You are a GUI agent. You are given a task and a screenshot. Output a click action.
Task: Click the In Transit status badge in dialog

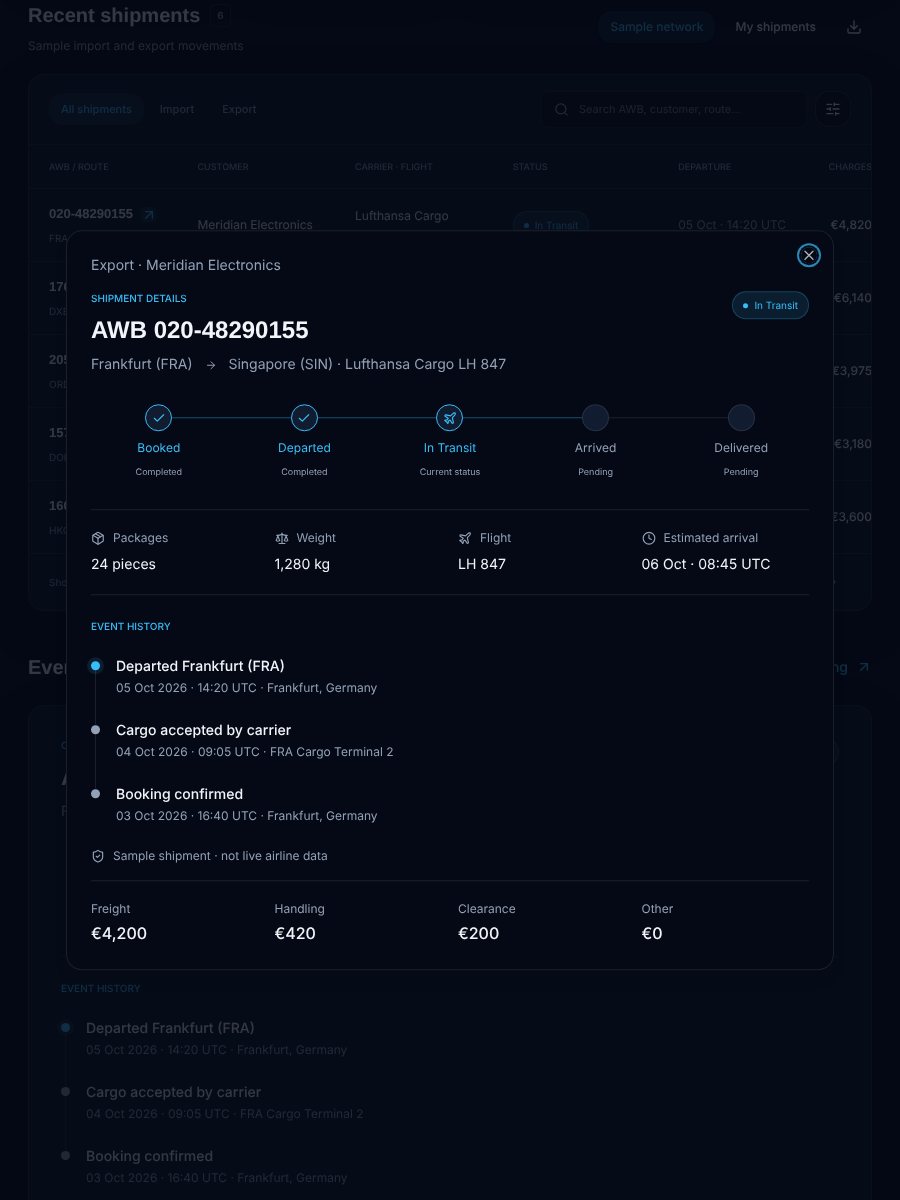tap(770, 305)
